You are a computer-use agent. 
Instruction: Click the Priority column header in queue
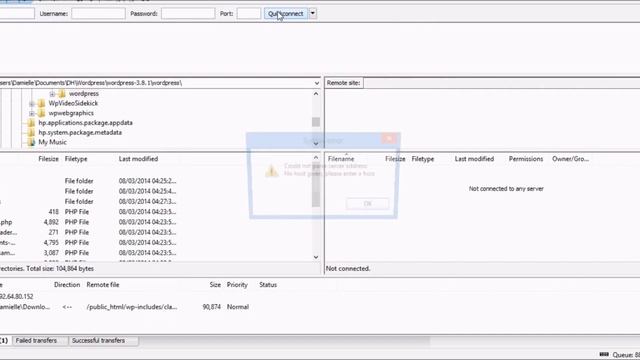pyautogui.click(x=237, y=285)
